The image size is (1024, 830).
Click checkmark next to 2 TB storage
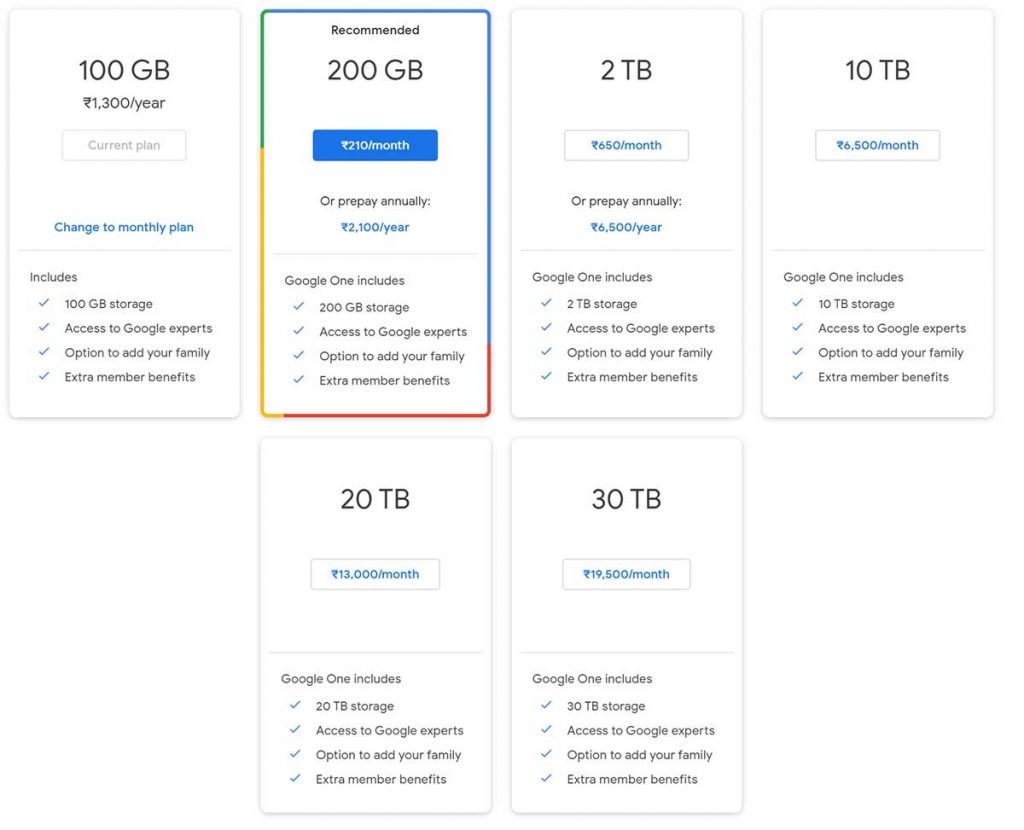coord(546,303)
